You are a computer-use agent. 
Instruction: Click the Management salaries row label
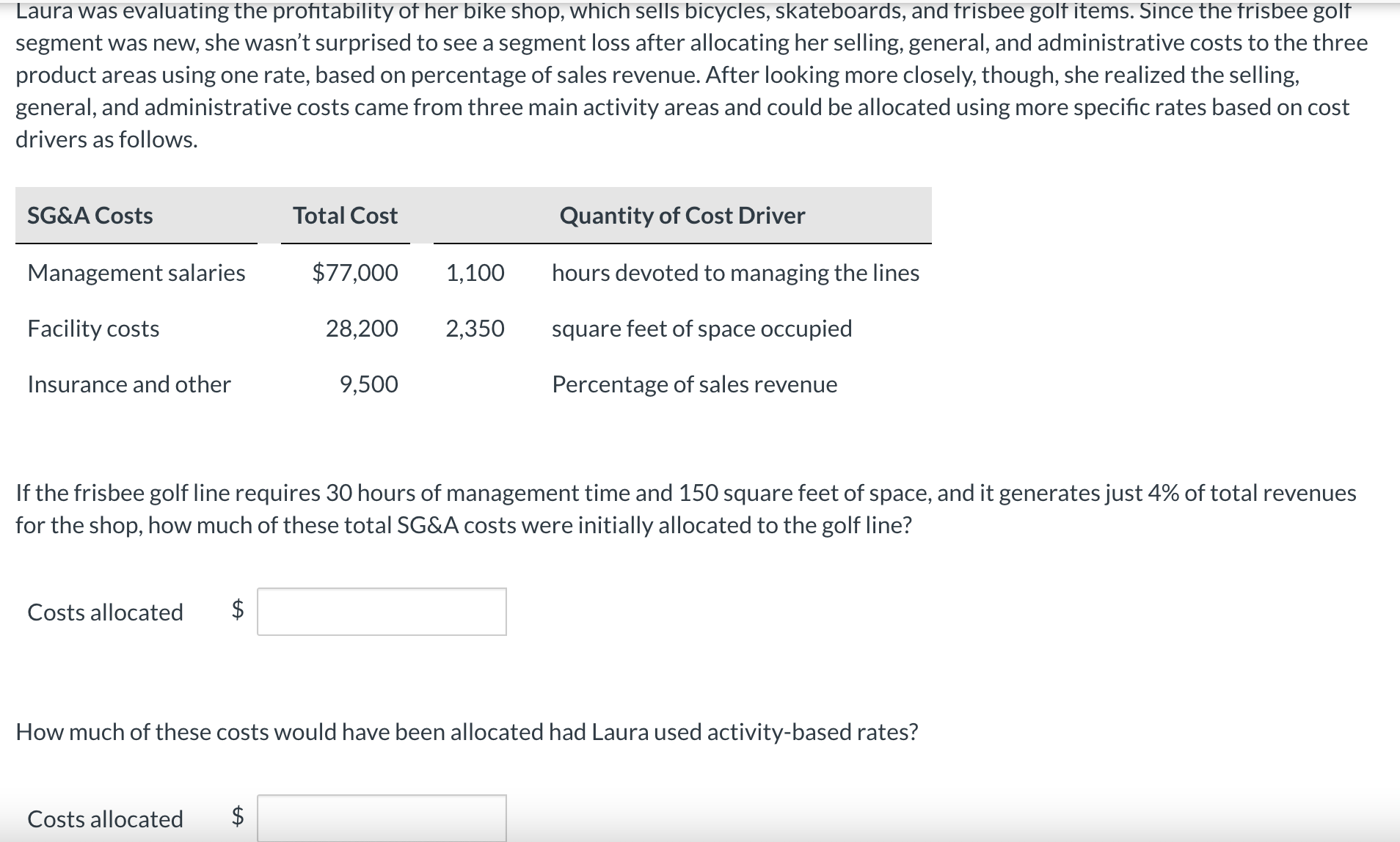tap(136, 272)
